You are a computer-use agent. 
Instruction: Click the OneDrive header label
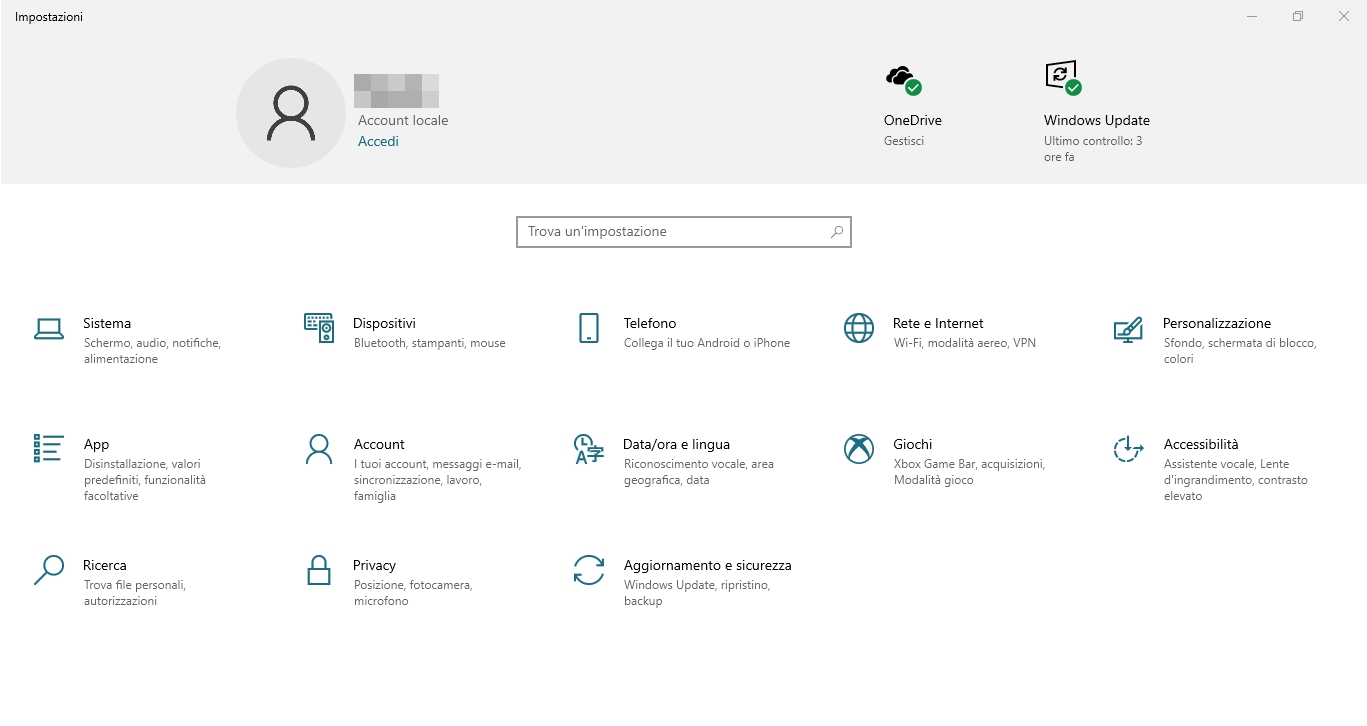pos(913,120)
